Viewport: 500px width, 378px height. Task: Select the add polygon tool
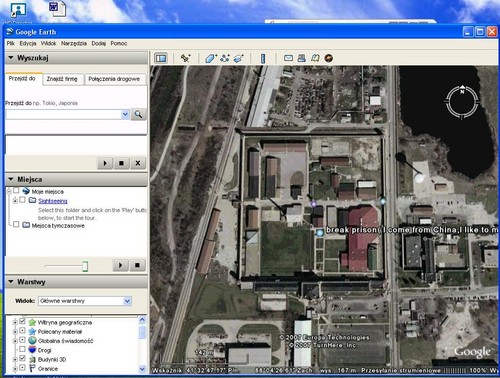[211, 58]
